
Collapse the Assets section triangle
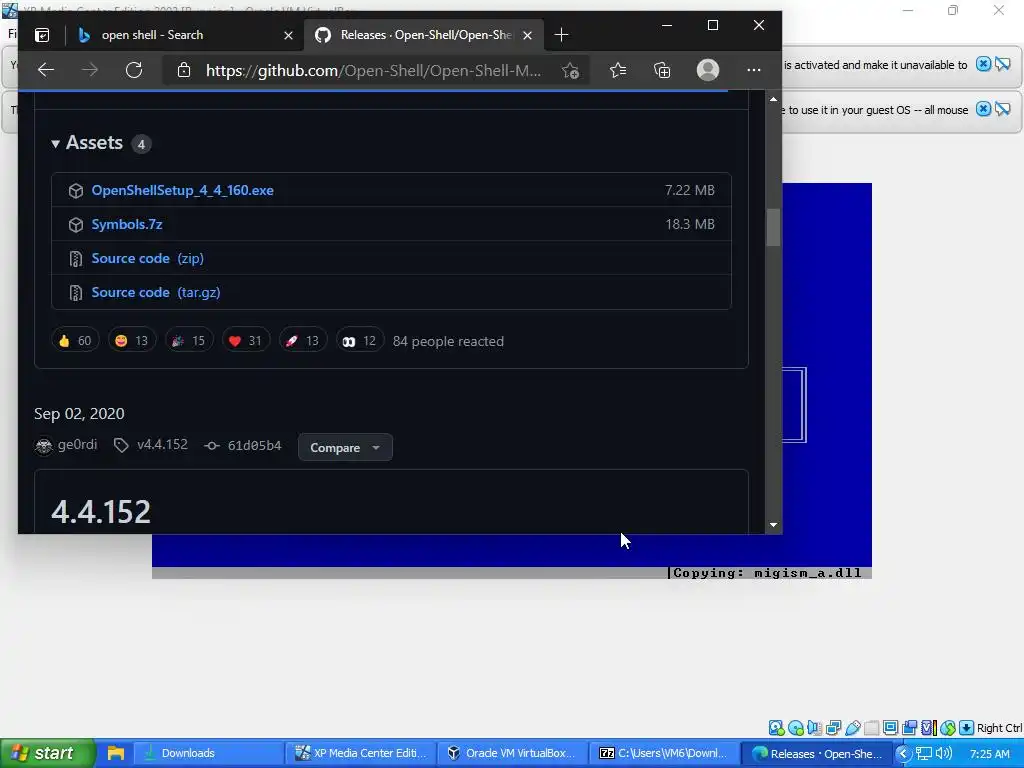(x=56, y=144)
